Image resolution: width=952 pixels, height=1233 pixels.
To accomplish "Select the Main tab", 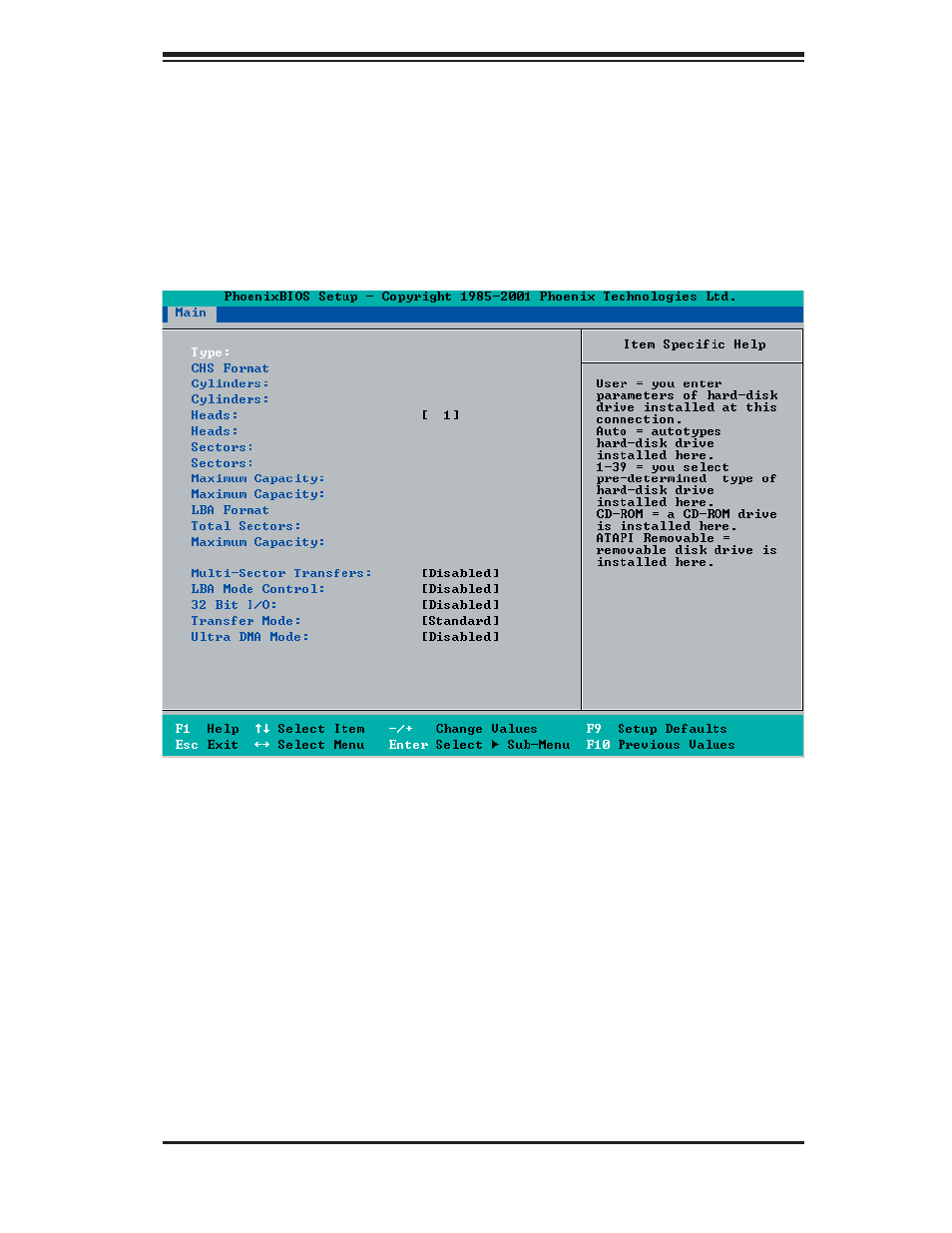I will point(191,313).
